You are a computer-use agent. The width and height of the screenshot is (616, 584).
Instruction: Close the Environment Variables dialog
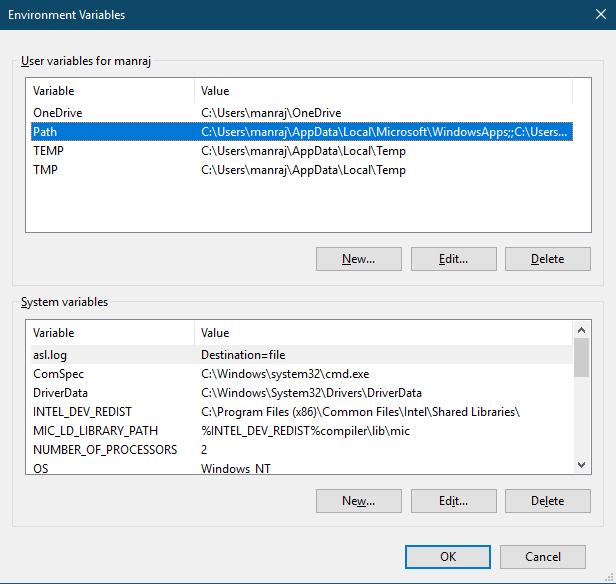[601, 15]
